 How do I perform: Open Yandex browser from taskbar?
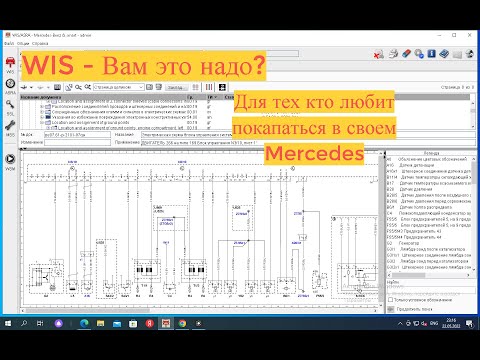(149, 323)
